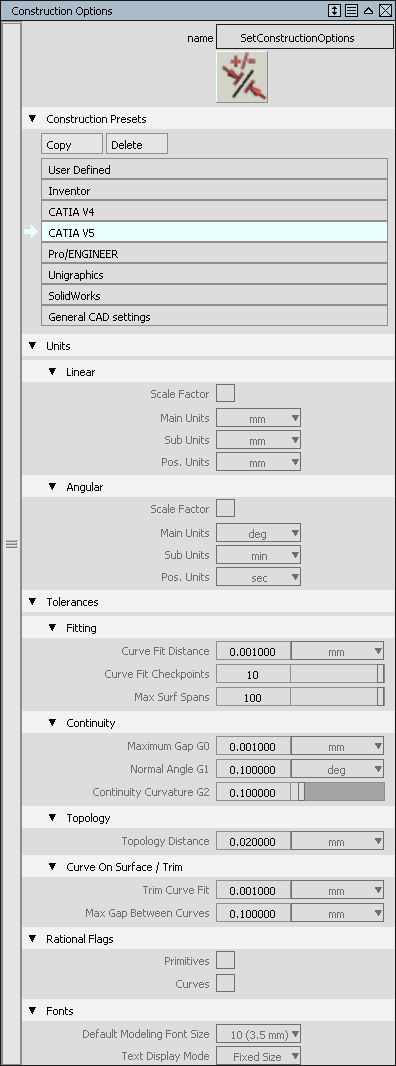Open the Curve Fit Distance units dropdown
Screen dimensions: 396x1066
coord(337,651)
